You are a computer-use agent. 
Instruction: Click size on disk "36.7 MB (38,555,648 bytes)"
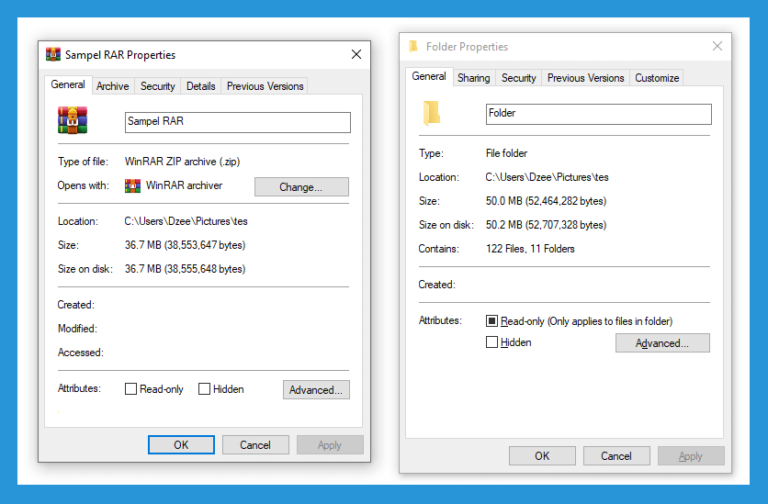pyautogui.click(x=185, y=269)
